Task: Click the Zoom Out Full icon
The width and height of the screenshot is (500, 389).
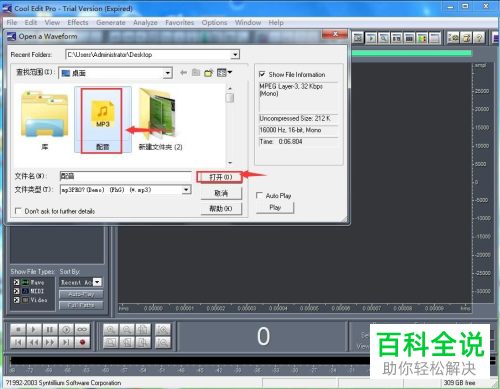Action: [x=143, y=330]
